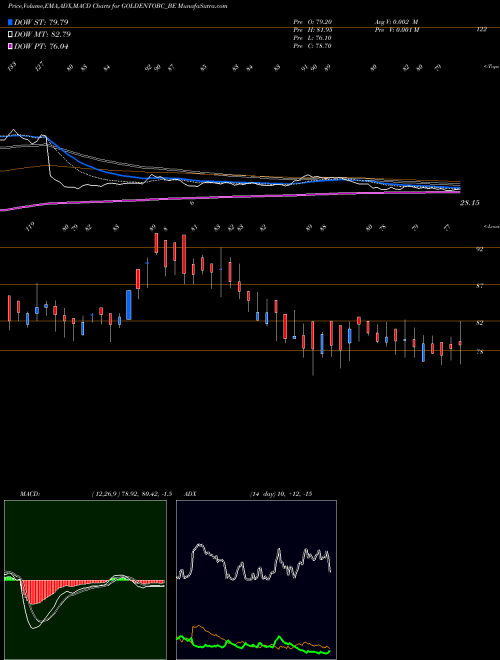Click the large blue candlestick near 87

[x=129, y=305]
